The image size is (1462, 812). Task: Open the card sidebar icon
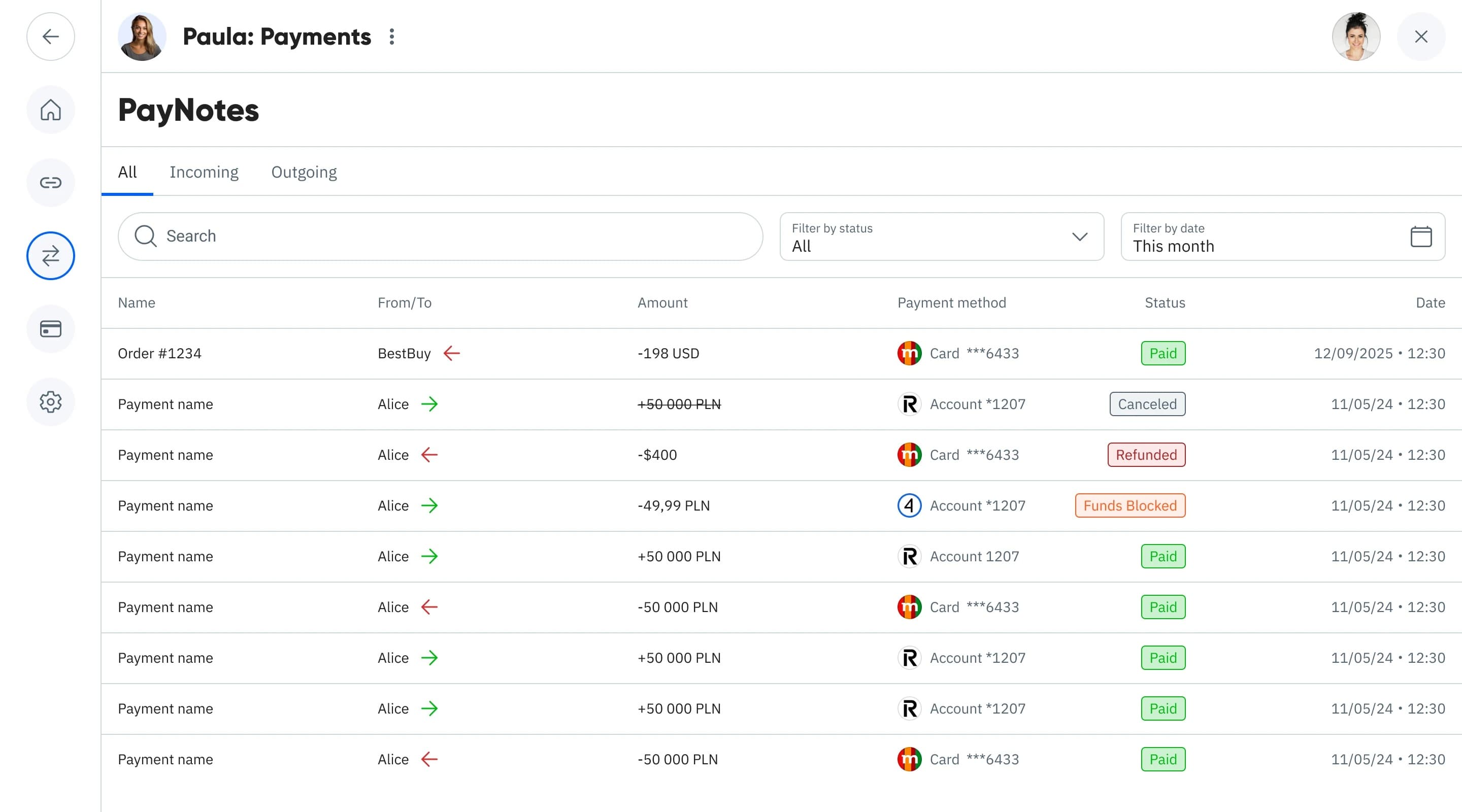[x=51, y=329]
